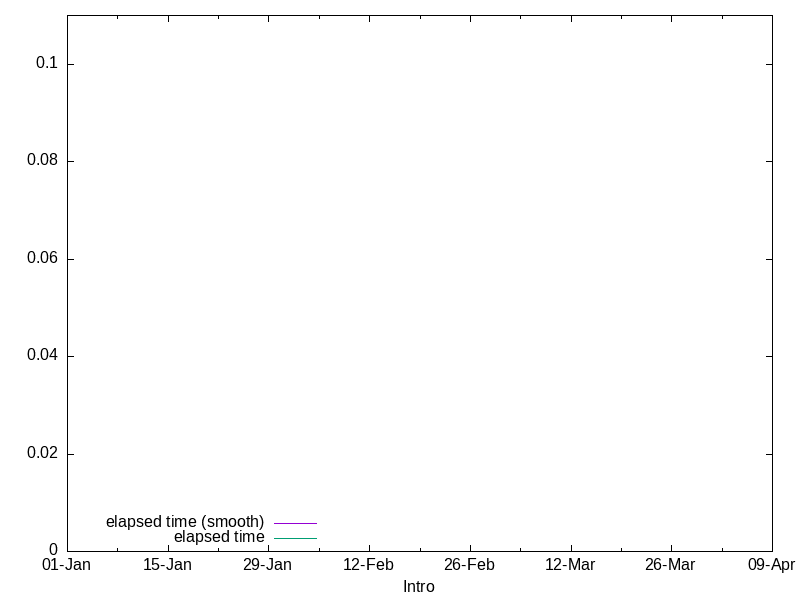Screen dimensions: 800x600
Task: Click the 01-Jan x-axis tick label
Action: coord(66,565)
